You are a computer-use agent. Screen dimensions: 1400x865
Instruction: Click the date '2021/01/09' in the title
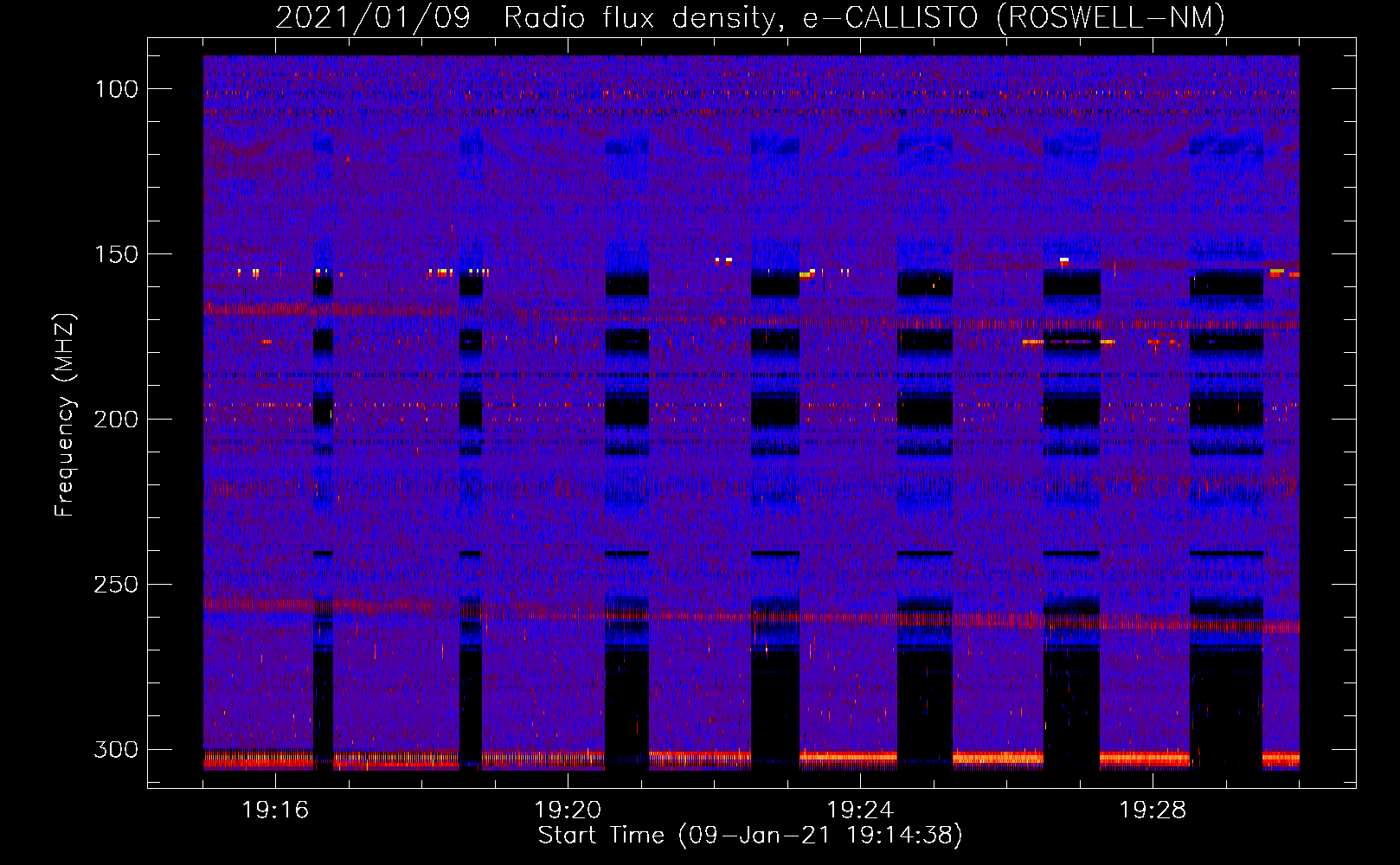tap(373, 17)
